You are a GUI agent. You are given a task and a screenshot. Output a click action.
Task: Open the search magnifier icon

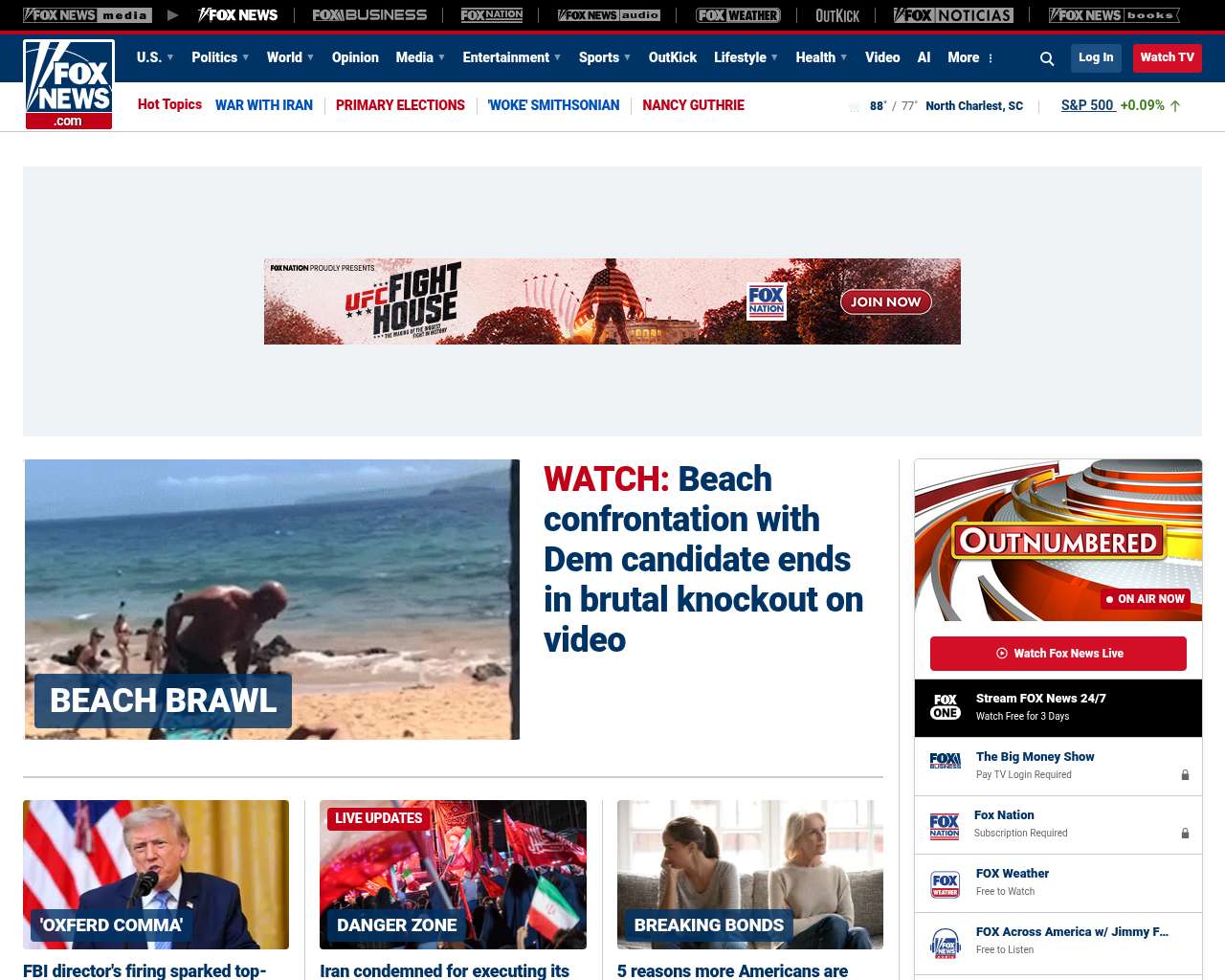(1047, 58)
